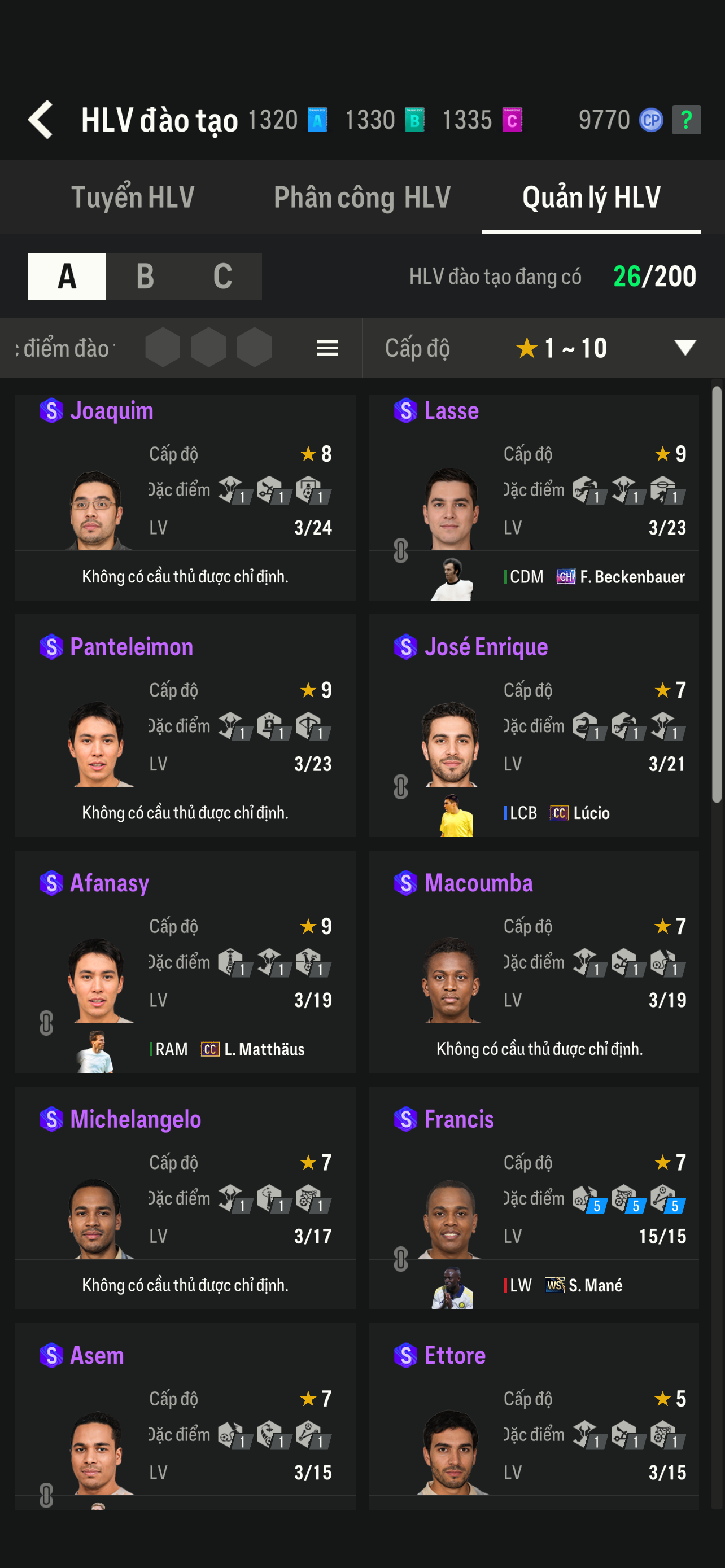
Task: Click coach Macoumba's portrait thumbnail
Action: coord(451,980)
